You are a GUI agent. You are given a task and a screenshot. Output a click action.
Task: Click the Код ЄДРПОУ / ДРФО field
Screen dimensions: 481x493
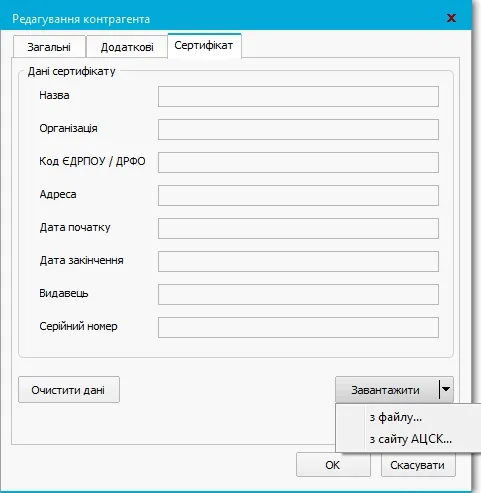(298, 163)
